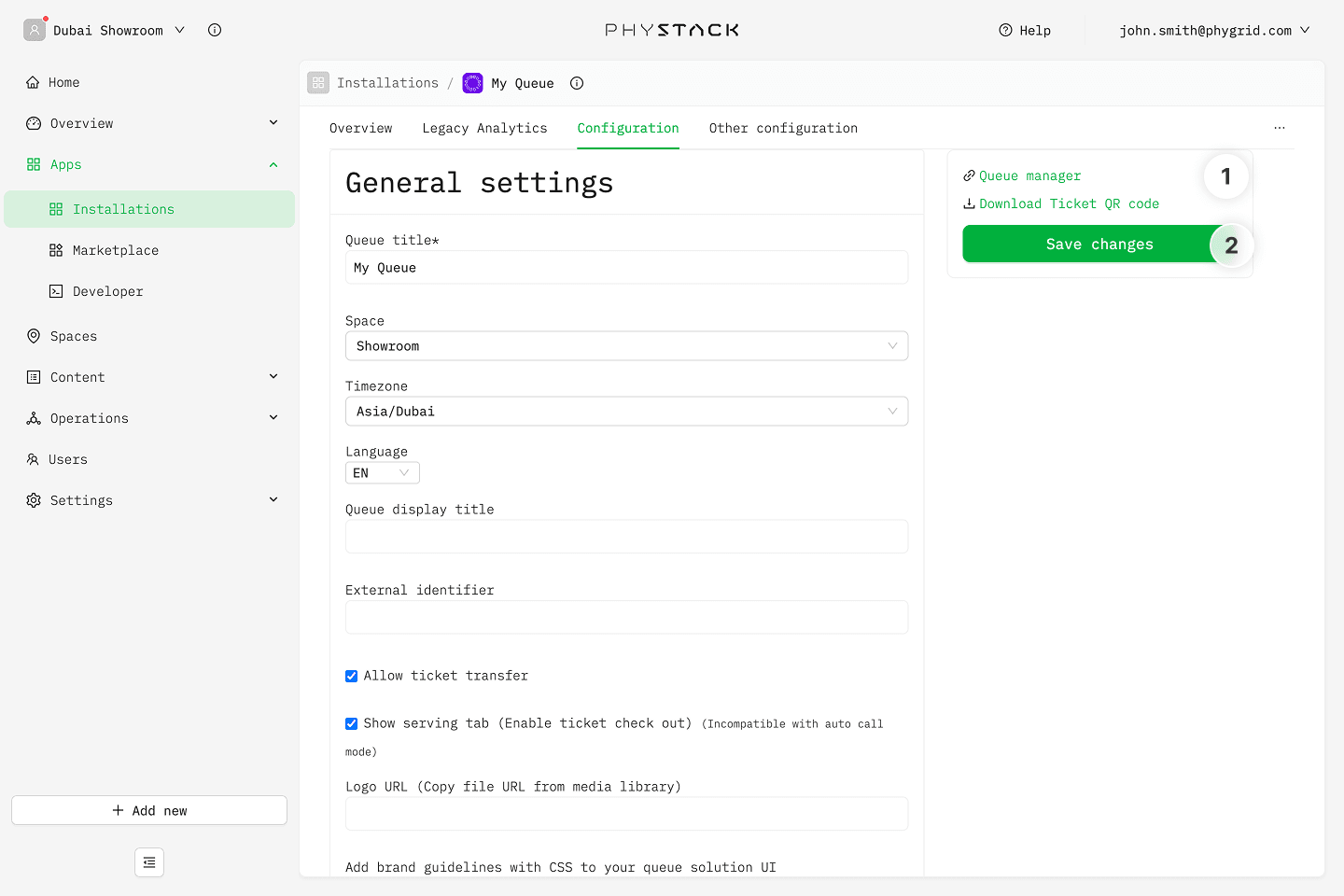Open Help from the top bar
Viewport: 1344px width, 896px height.
[x=1025, y=30]
